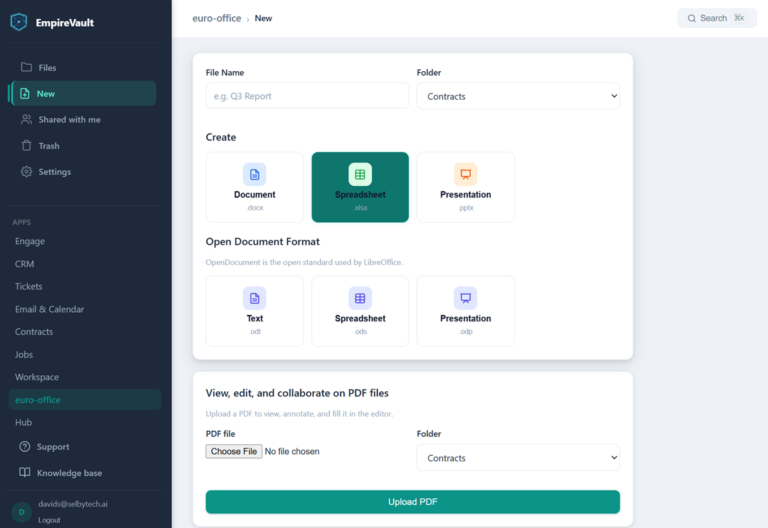
Task: Click the Logout link
Action: pyautogui.click(x=49, y=520)
